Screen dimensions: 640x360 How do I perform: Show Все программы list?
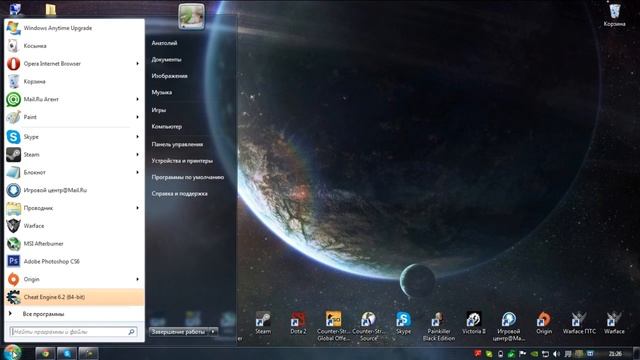[43, 314]
